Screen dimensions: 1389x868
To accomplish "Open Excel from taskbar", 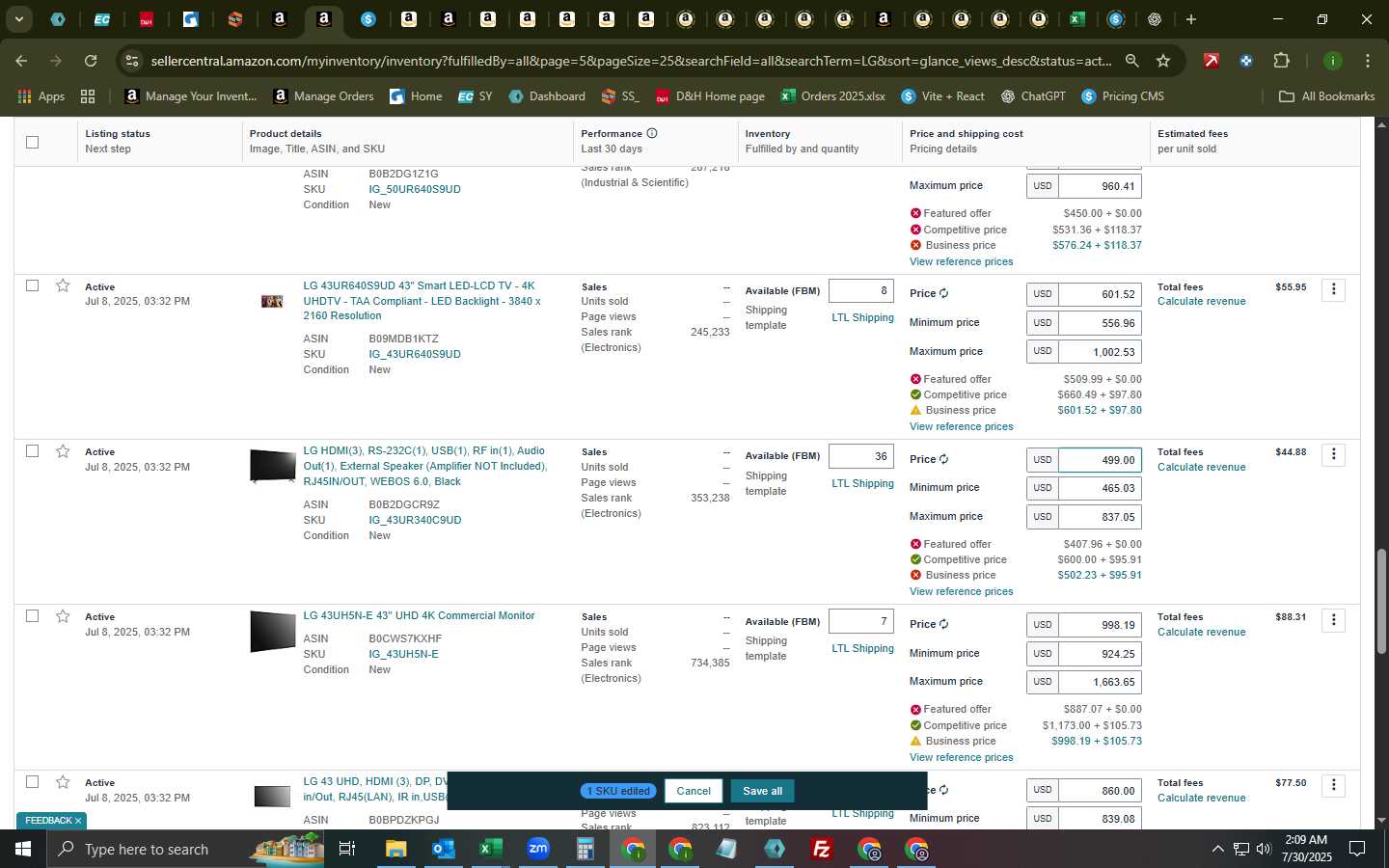I will [x=490, y=849].
